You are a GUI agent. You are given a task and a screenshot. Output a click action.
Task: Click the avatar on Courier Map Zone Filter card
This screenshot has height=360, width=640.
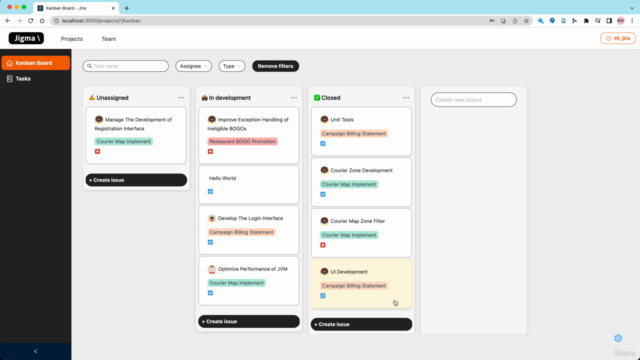point(324,221)
